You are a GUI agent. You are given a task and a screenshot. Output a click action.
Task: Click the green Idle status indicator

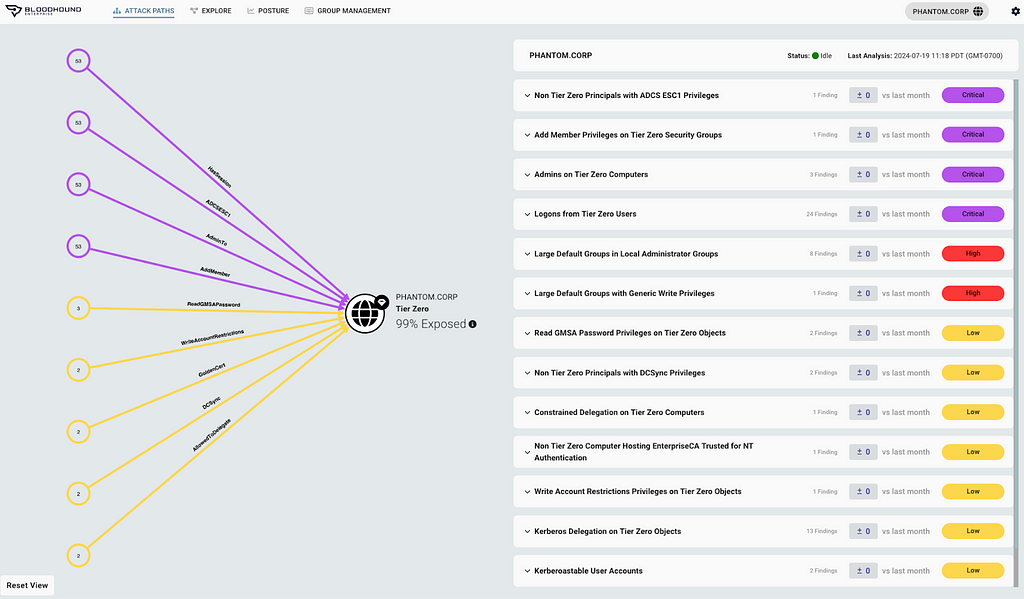(x=815, y=56)
